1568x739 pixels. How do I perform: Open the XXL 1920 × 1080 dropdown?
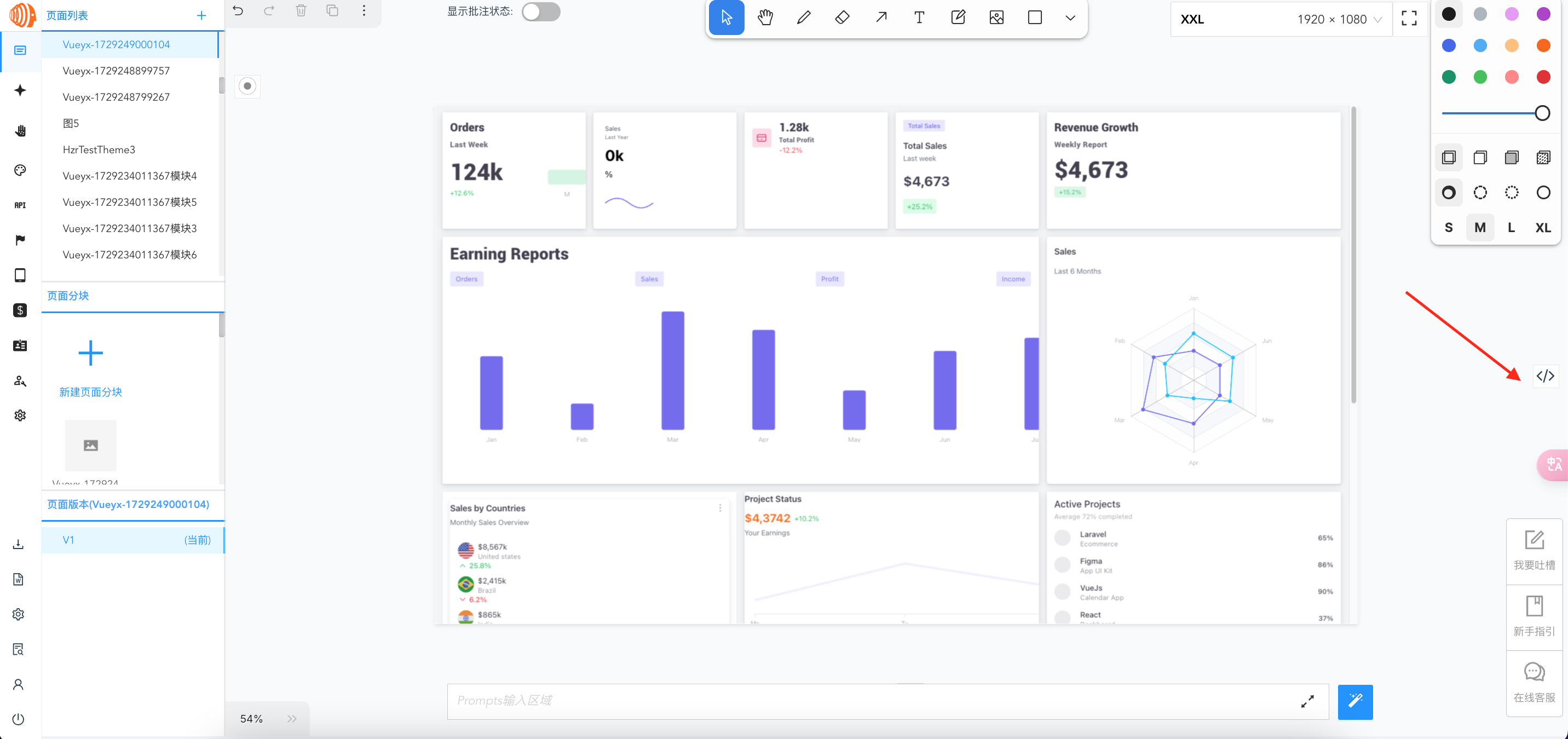[1281, 19]
